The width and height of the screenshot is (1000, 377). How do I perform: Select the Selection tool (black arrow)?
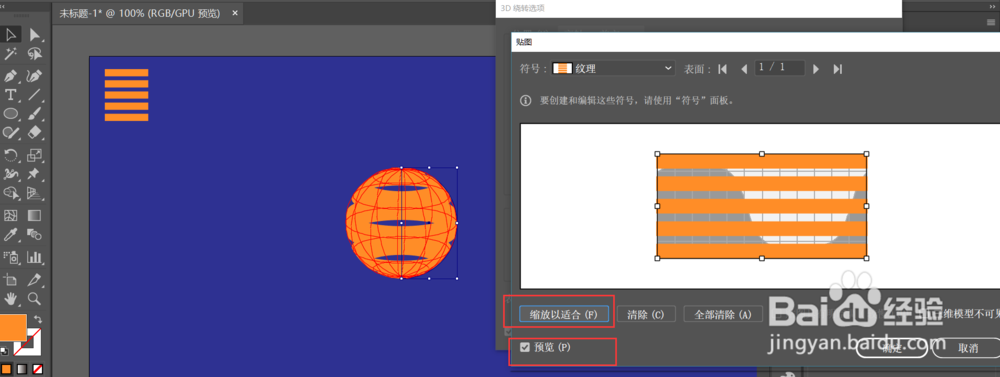(x=10, y=34)
